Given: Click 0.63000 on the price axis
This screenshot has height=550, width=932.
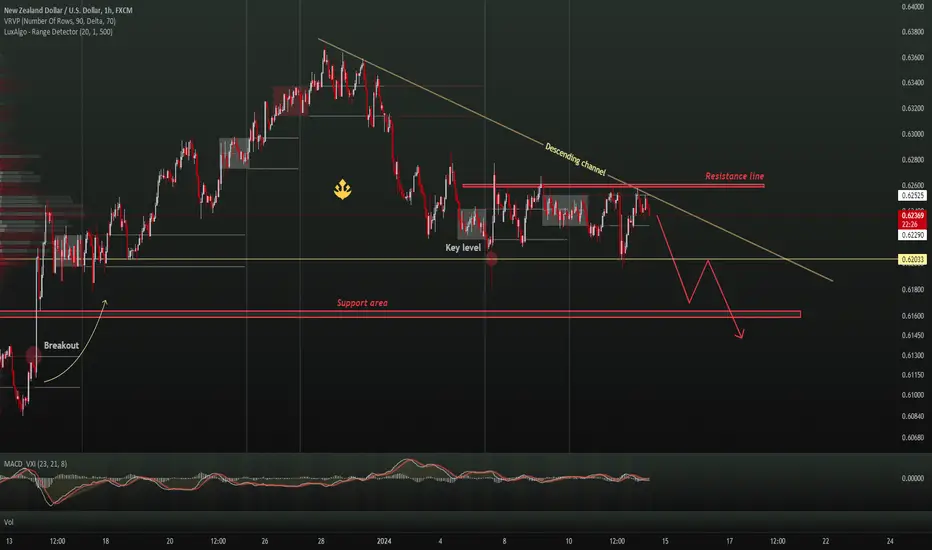Looking at the screenshot, I should pyautogui.click(x=913, y=134).
